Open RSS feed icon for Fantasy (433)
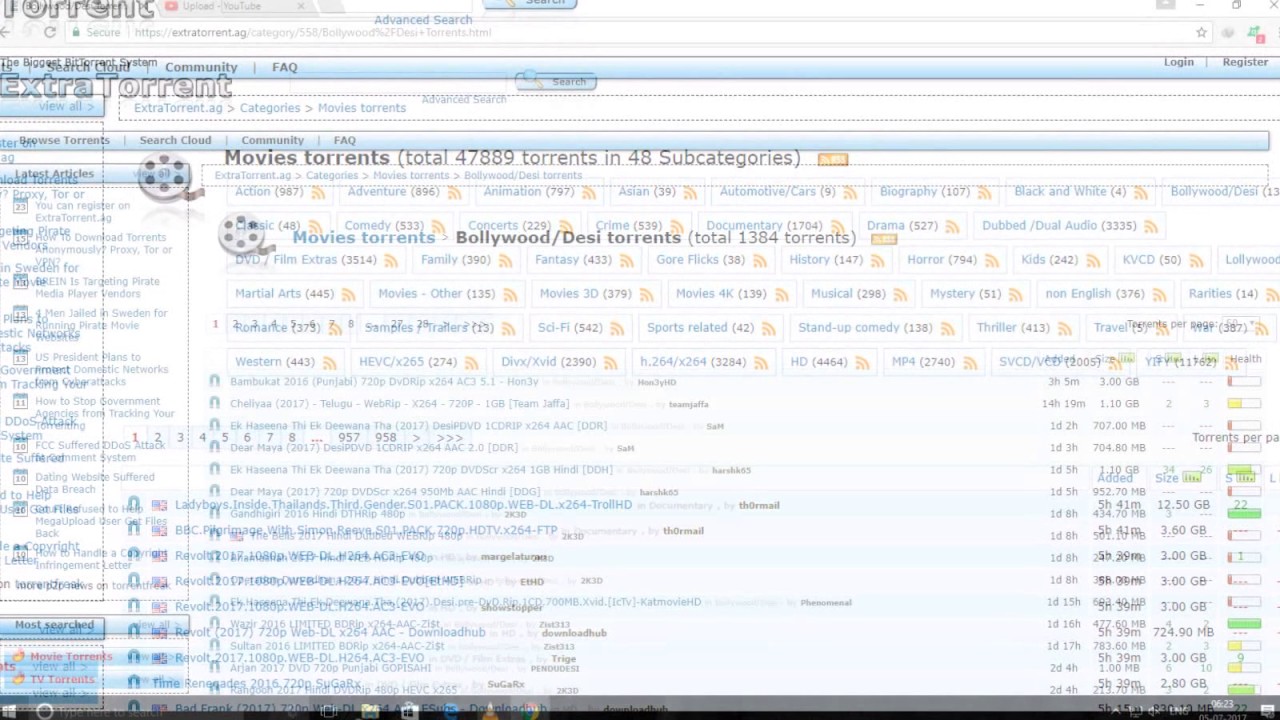The width and height of the screenshot is (1280, 720). tap(627, 261)
